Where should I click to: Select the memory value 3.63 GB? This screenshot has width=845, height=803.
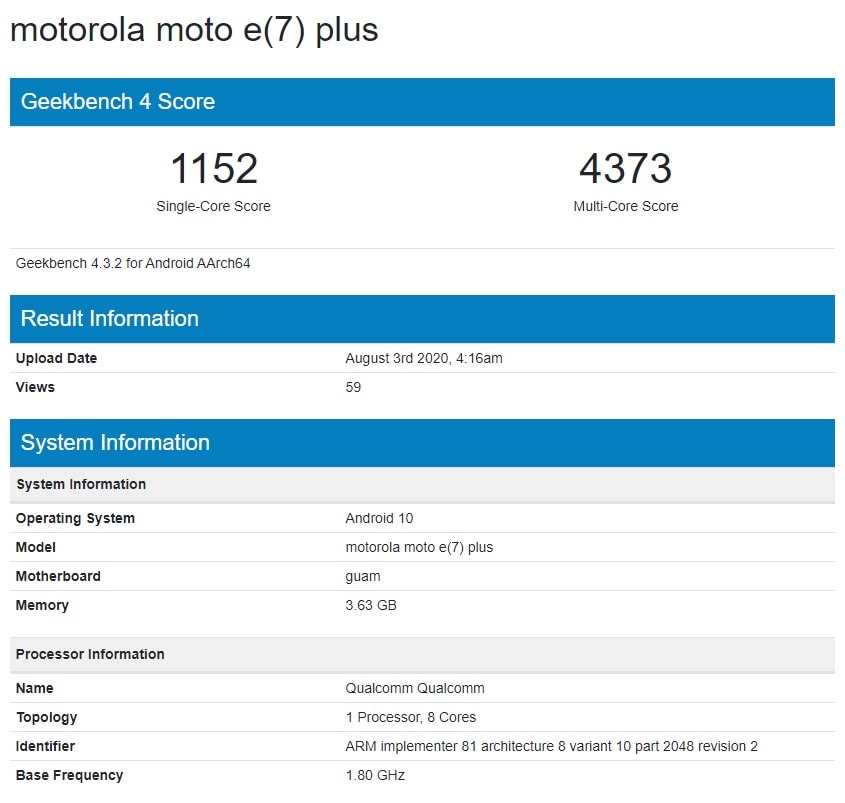point(371,606)
